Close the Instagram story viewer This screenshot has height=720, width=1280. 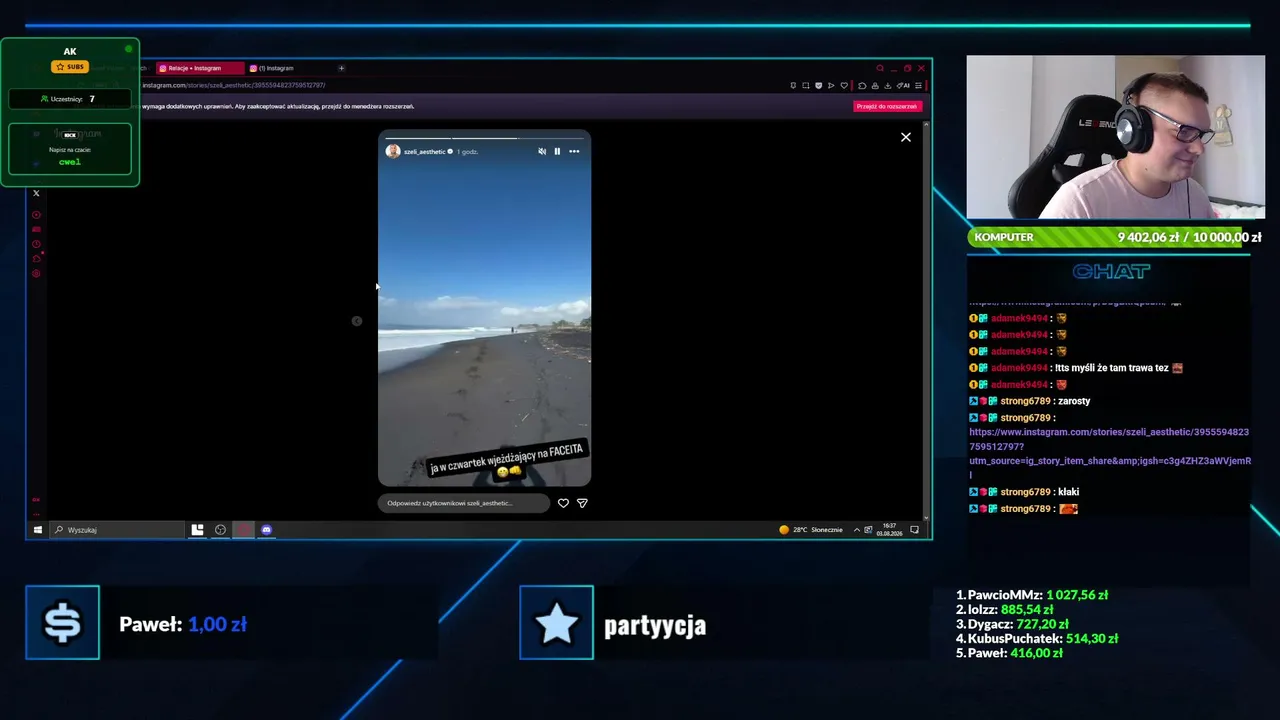[x=906, y=137]
